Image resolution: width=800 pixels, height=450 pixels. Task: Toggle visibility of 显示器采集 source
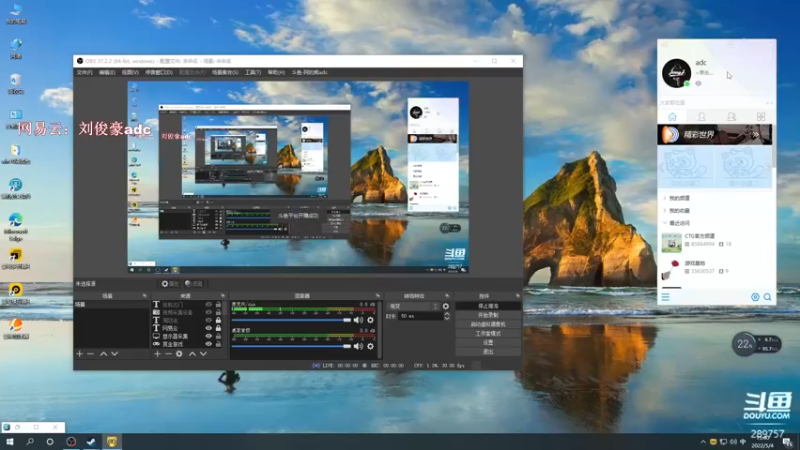[x=208, y=336]
